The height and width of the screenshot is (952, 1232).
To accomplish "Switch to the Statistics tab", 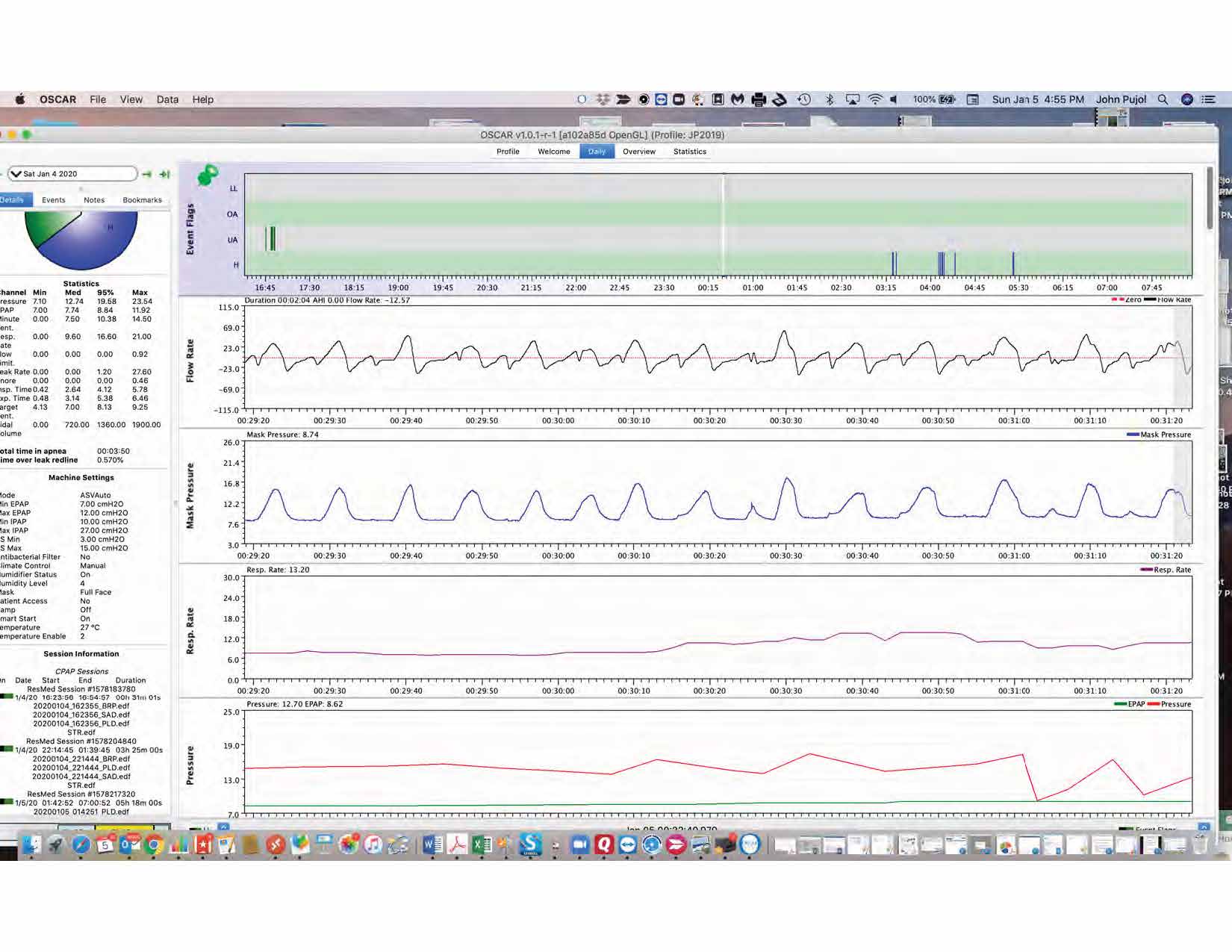I will click(x=690, y=152).
